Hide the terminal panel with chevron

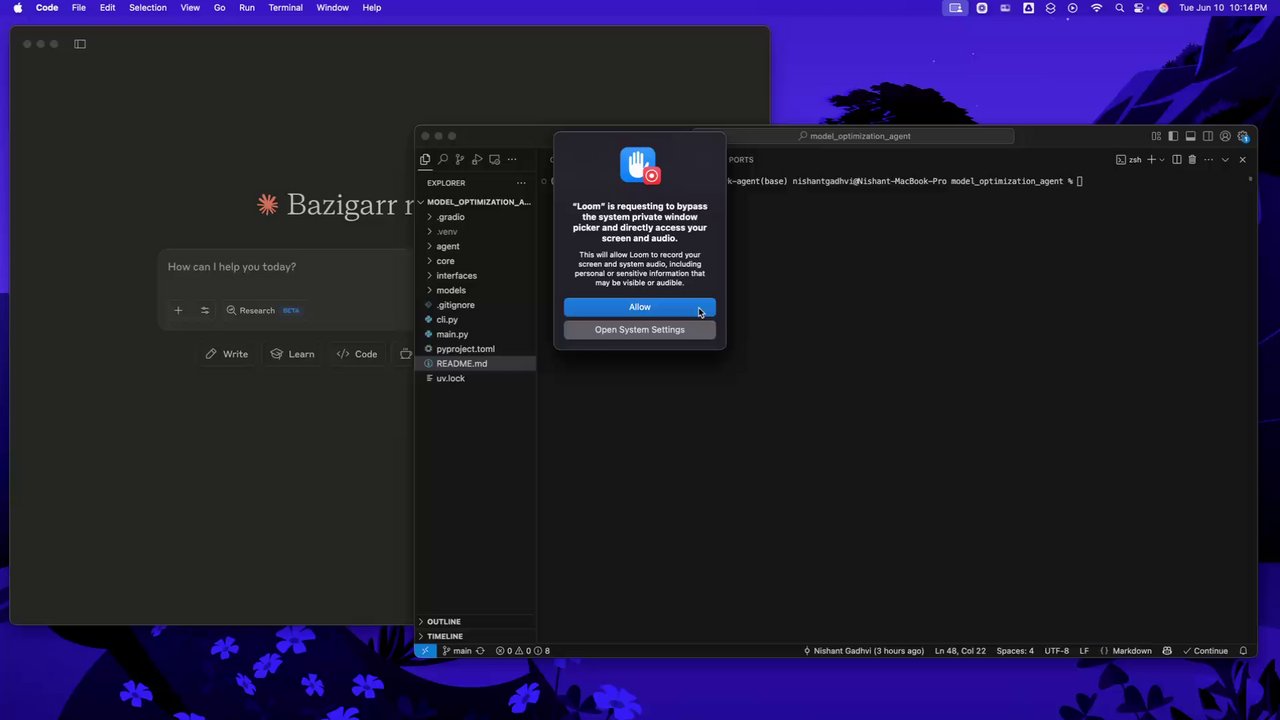[x=1225, y=160]
